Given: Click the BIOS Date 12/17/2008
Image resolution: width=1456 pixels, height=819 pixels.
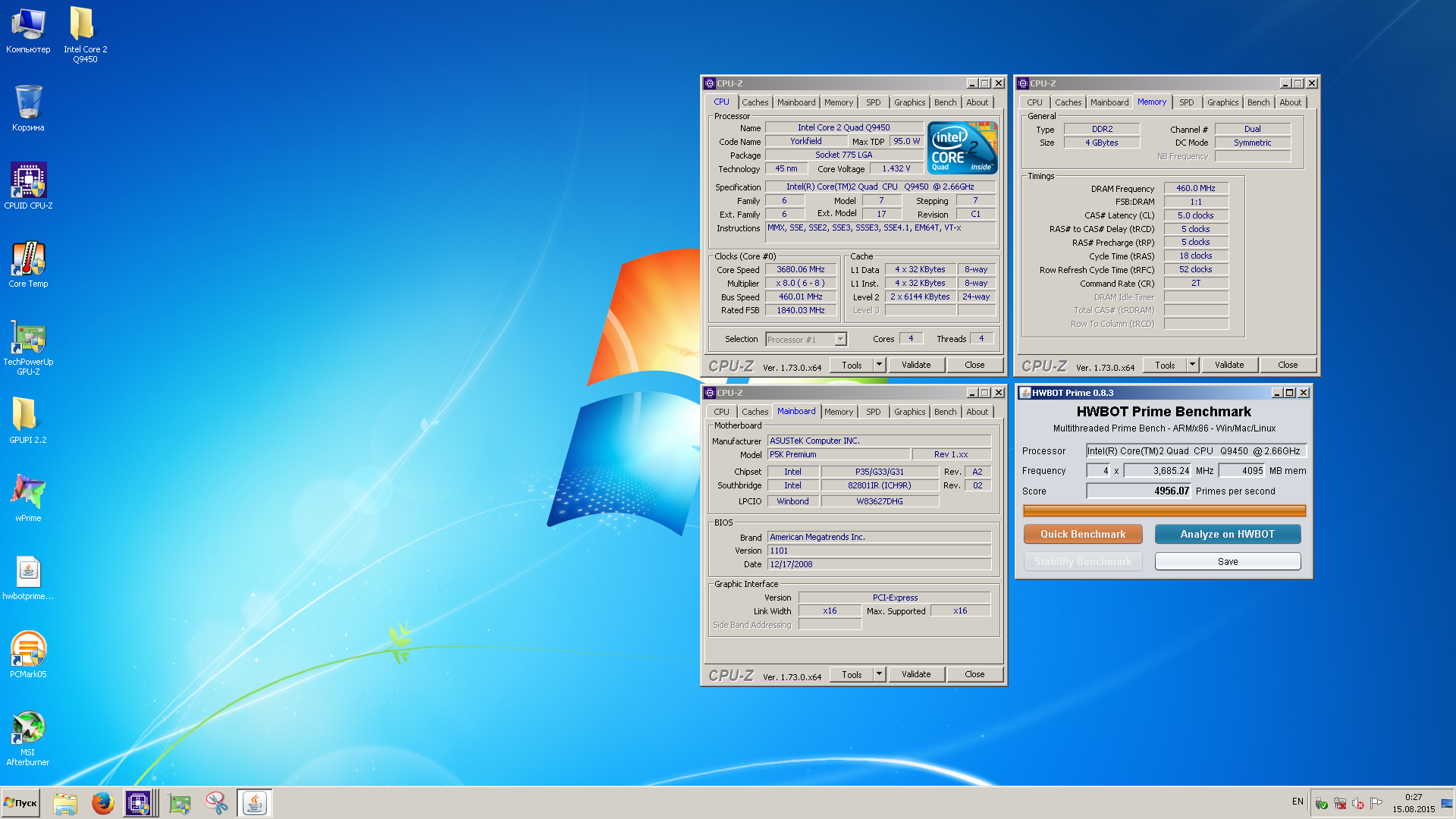Looking at the screenshot, I should tap(879, 564).
